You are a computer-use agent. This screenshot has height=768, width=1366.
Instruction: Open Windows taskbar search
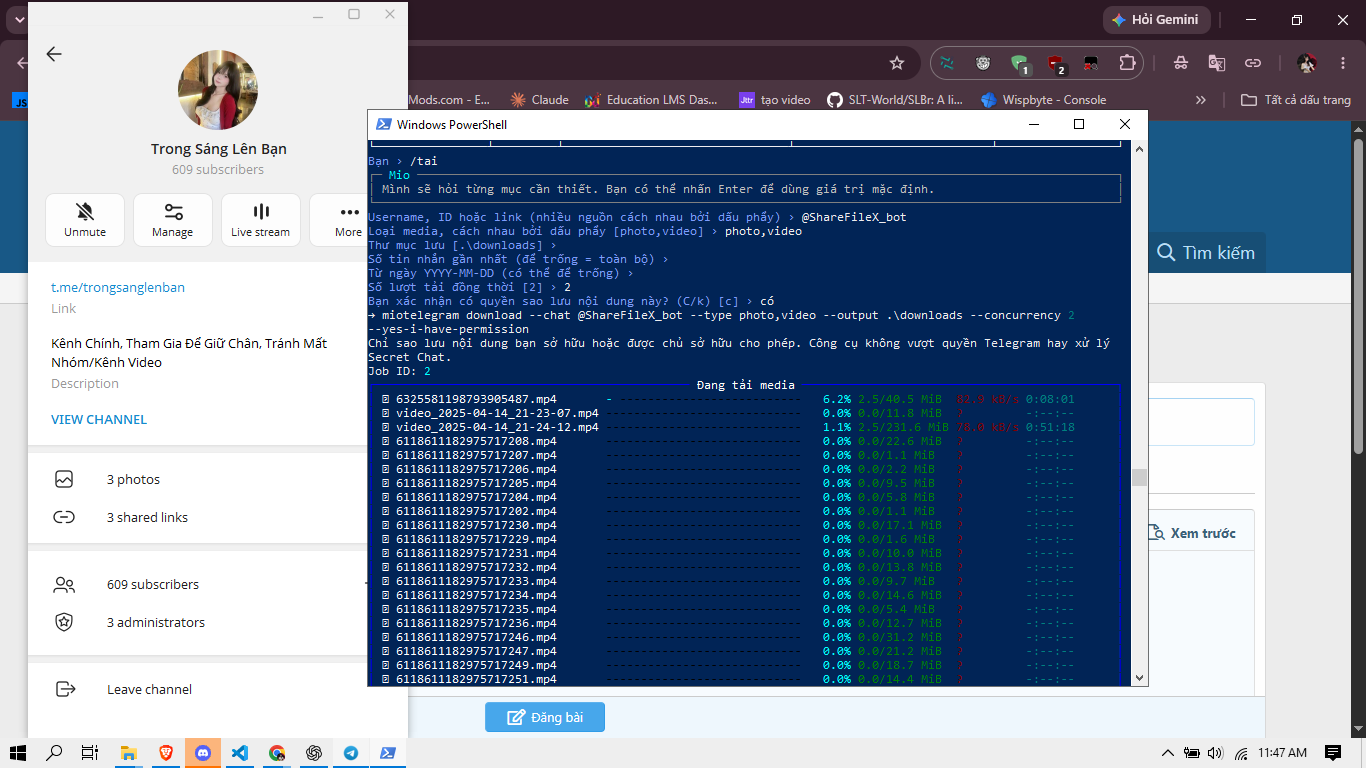54,752
